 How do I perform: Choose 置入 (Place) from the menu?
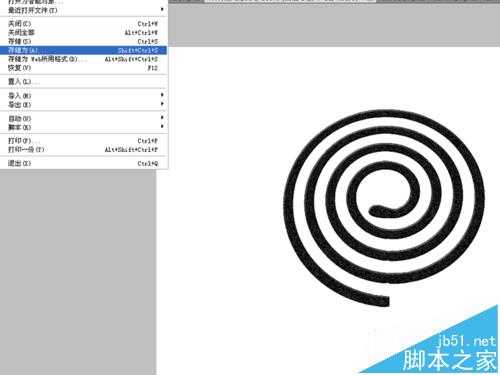pos(83,82)
